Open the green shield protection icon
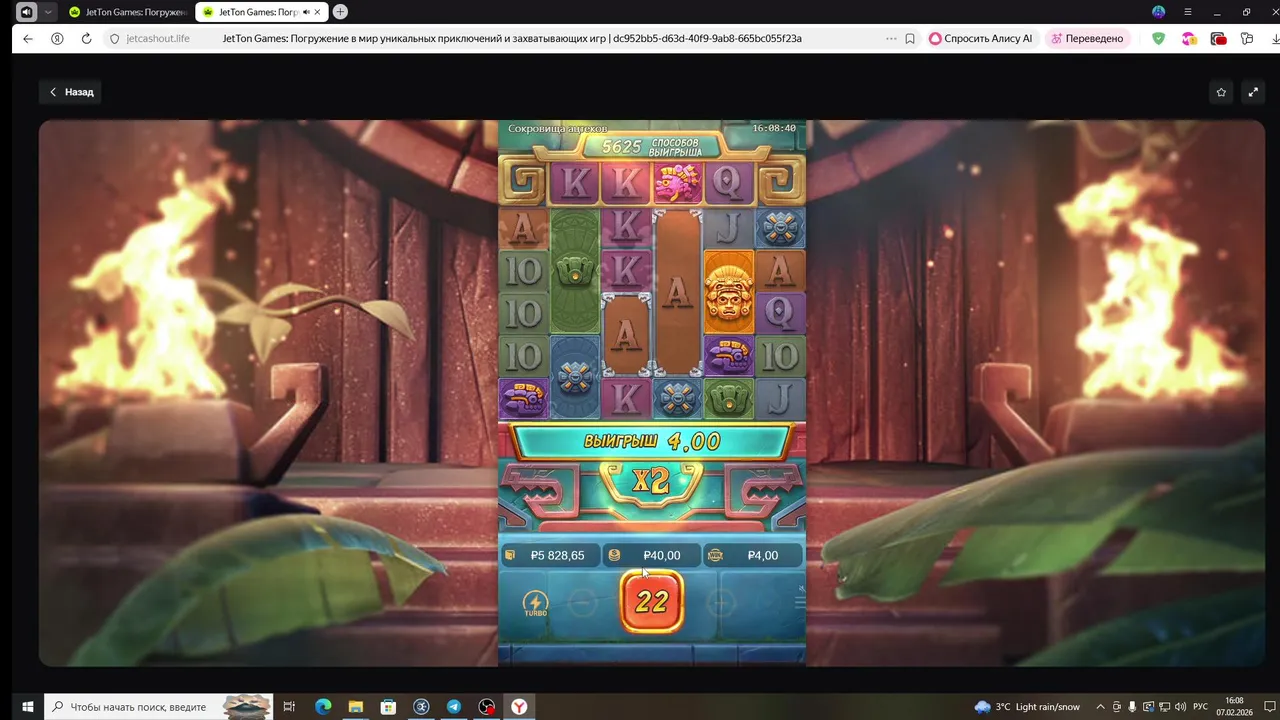This screenshot has width=1280, height=720. tap(1158, 39)
